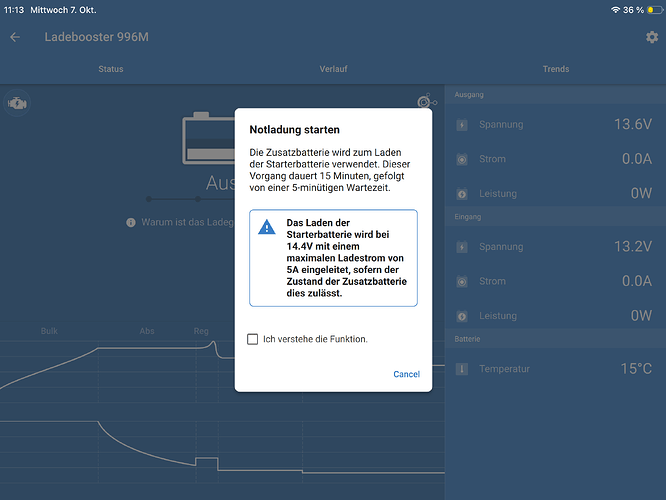This screenshot has height=500, width=666.
Task: Switch to the Trends tab
Action: point(556,69)
